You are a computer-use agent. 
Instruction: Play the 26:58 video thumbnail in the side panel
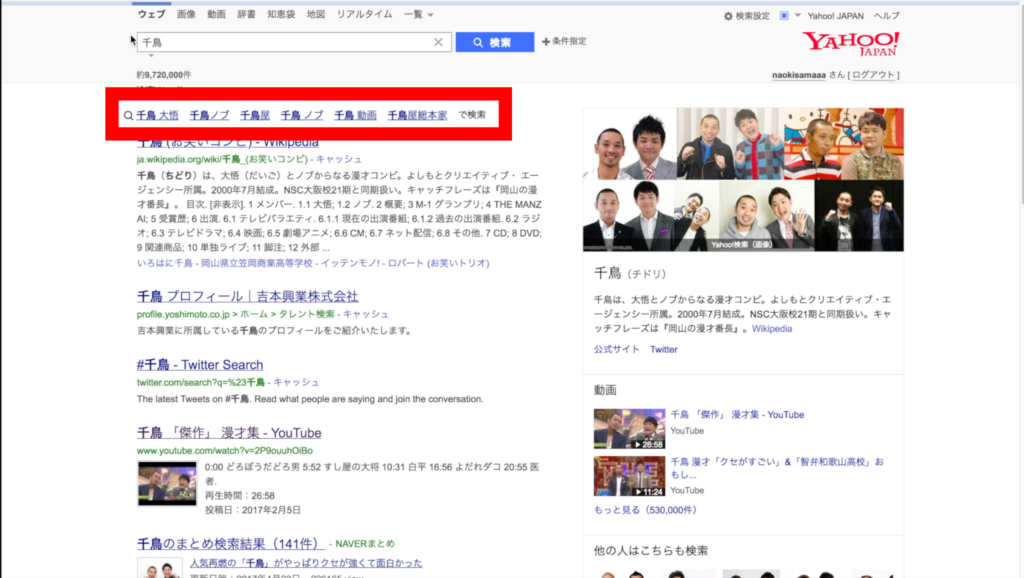pyautogui.click(x=630, y=428)
